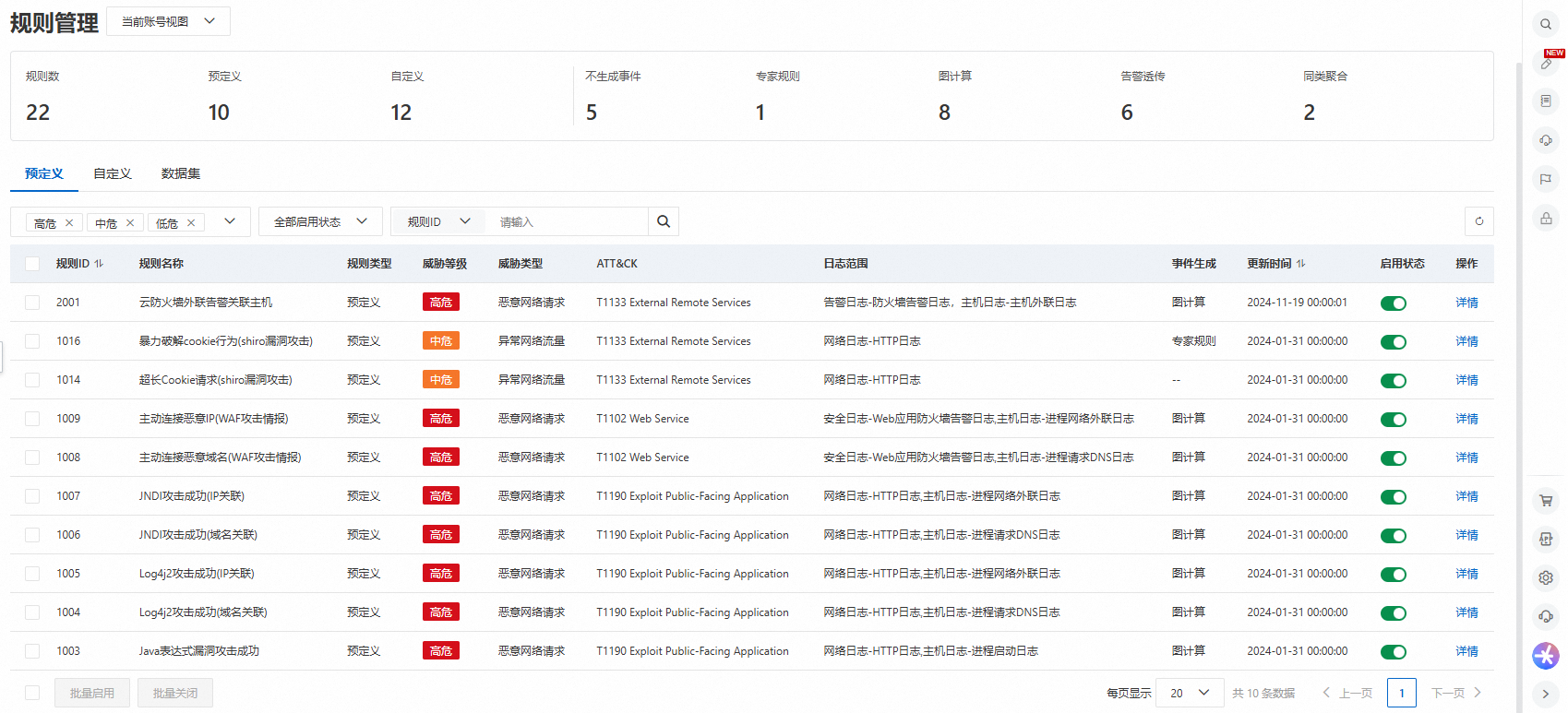
Task: Open the shopping cart icon
Action: [x=1546, y=501]
